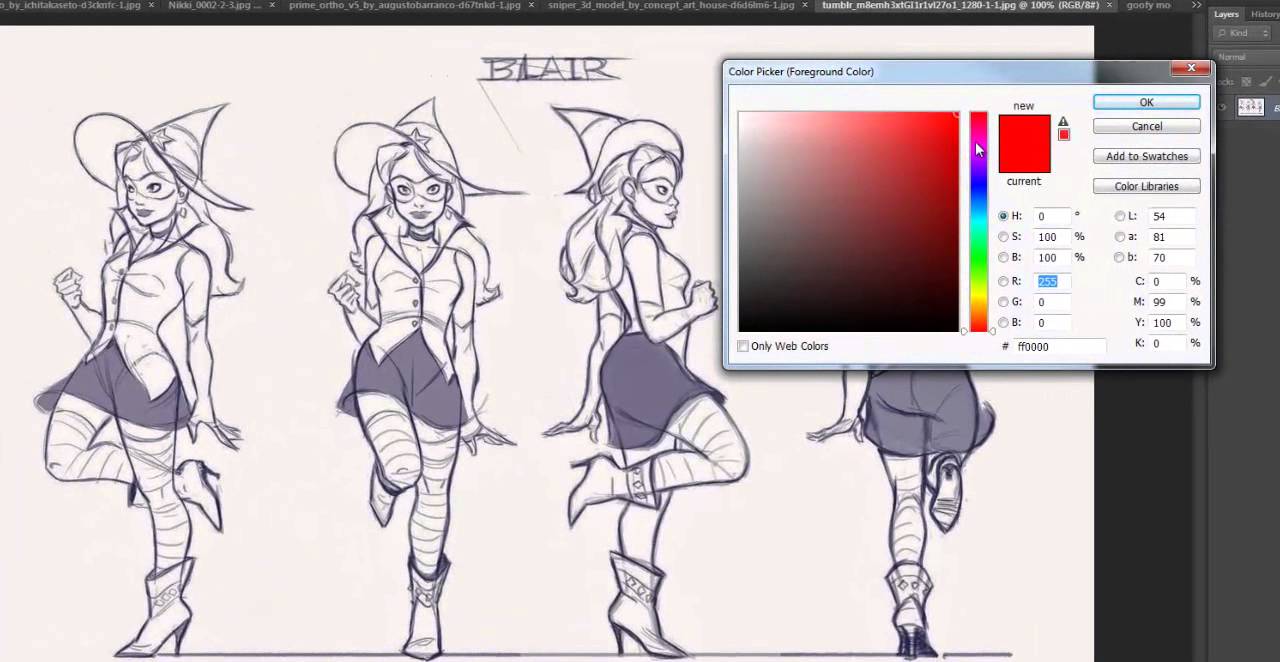The height and width of the screenshot is (662, 1280).
Task: Toggle the layer visibility eye in Layers panel
Action: coord(1223,107)
